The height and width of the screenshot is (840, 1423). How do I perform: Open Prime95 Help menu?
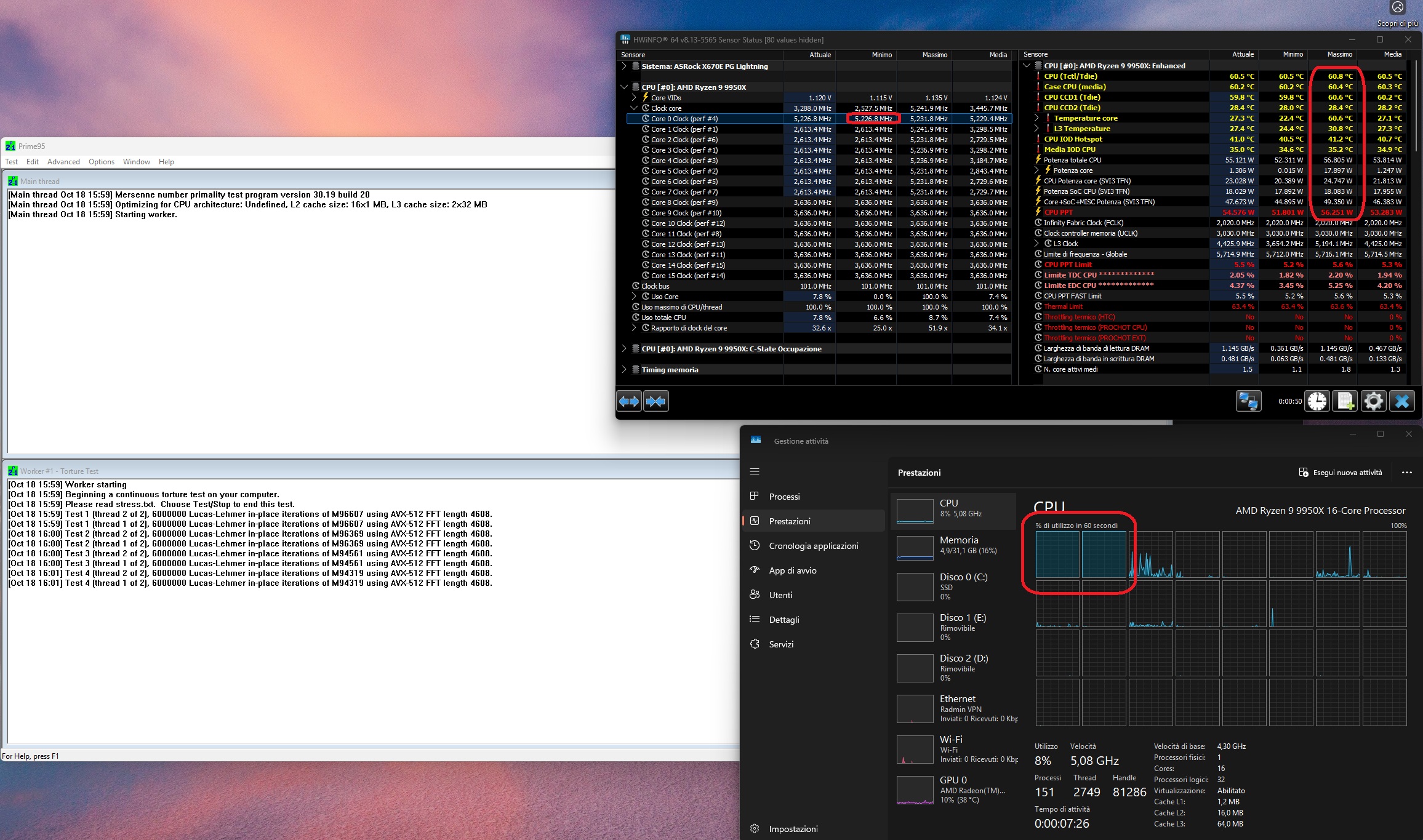point(166,162)
